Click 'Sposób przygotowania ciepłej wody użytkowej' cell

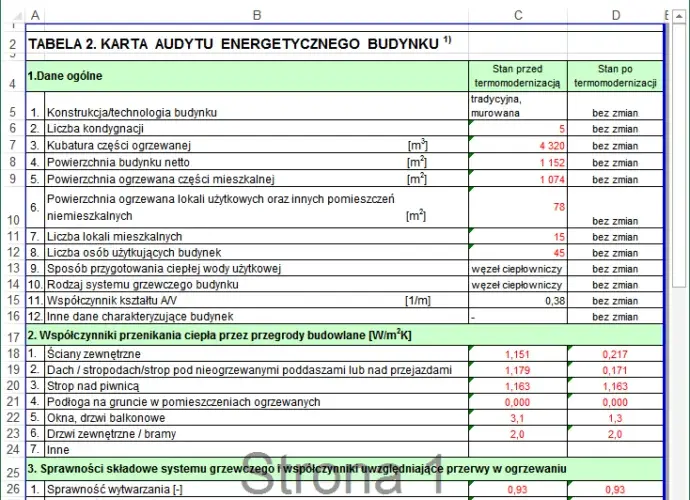click(257, 268)
